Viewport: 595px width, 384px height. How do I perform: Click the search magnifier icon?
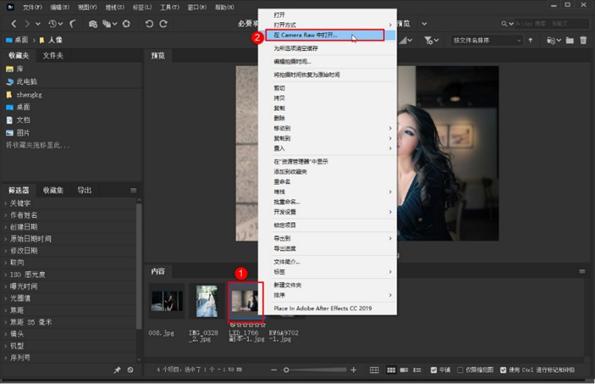coord(504,24)
